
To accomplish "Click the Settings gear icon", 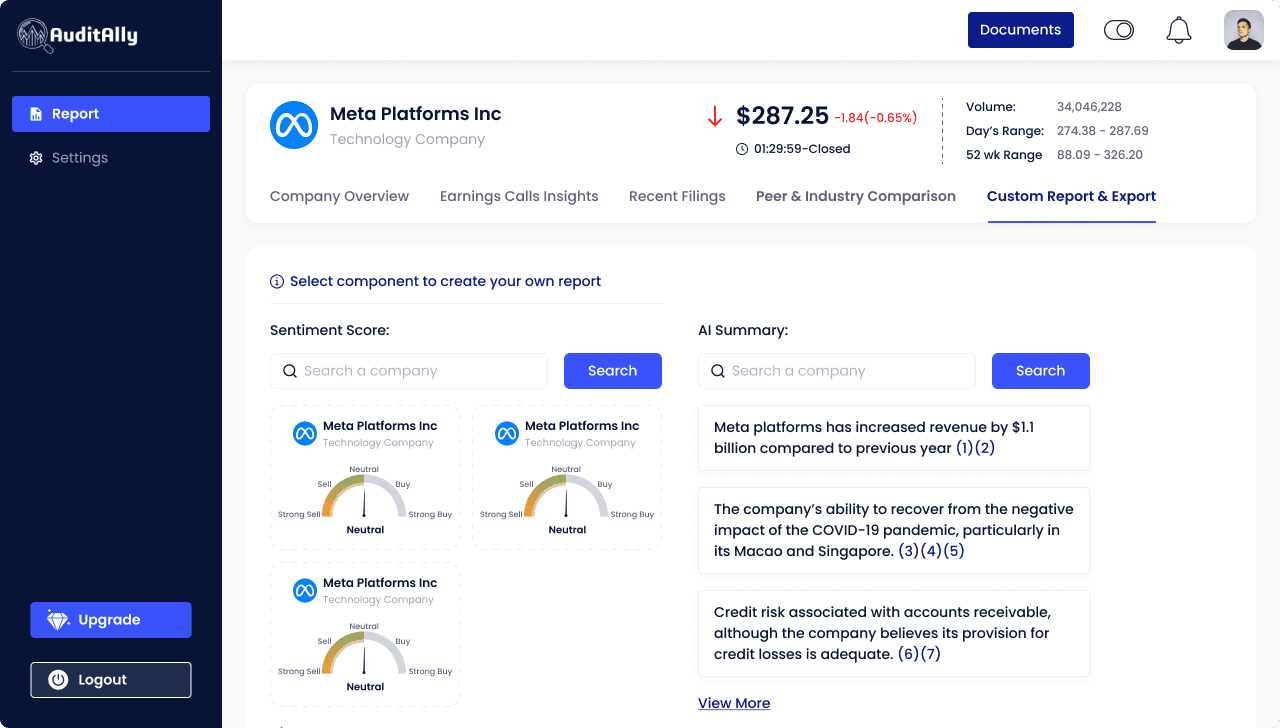I will point(36,158).
